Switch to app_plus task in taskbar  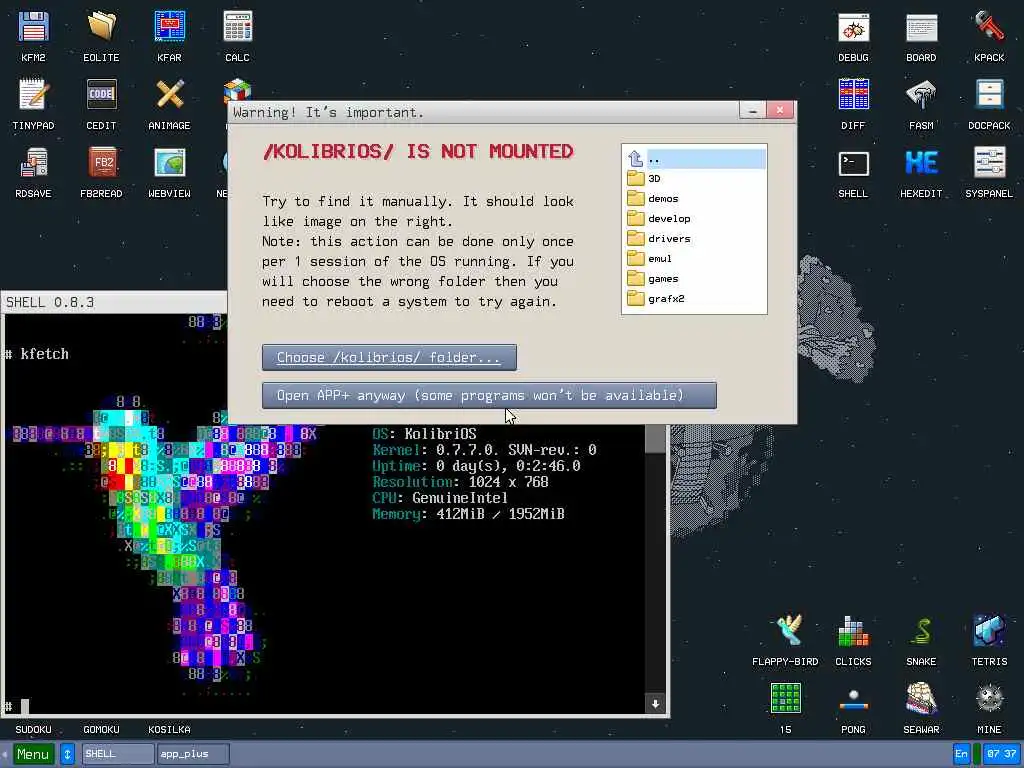(193, 754)
